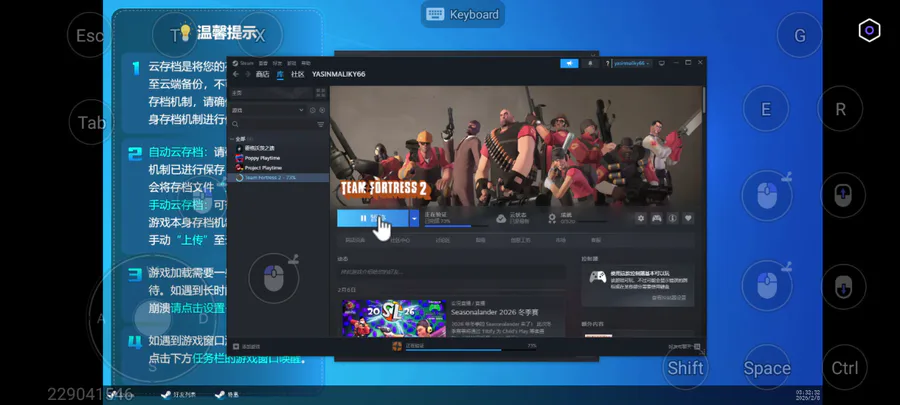Viewport: 900px width, 405px height.
Task: Open the achievements medal icon
Action: [552, 218]
